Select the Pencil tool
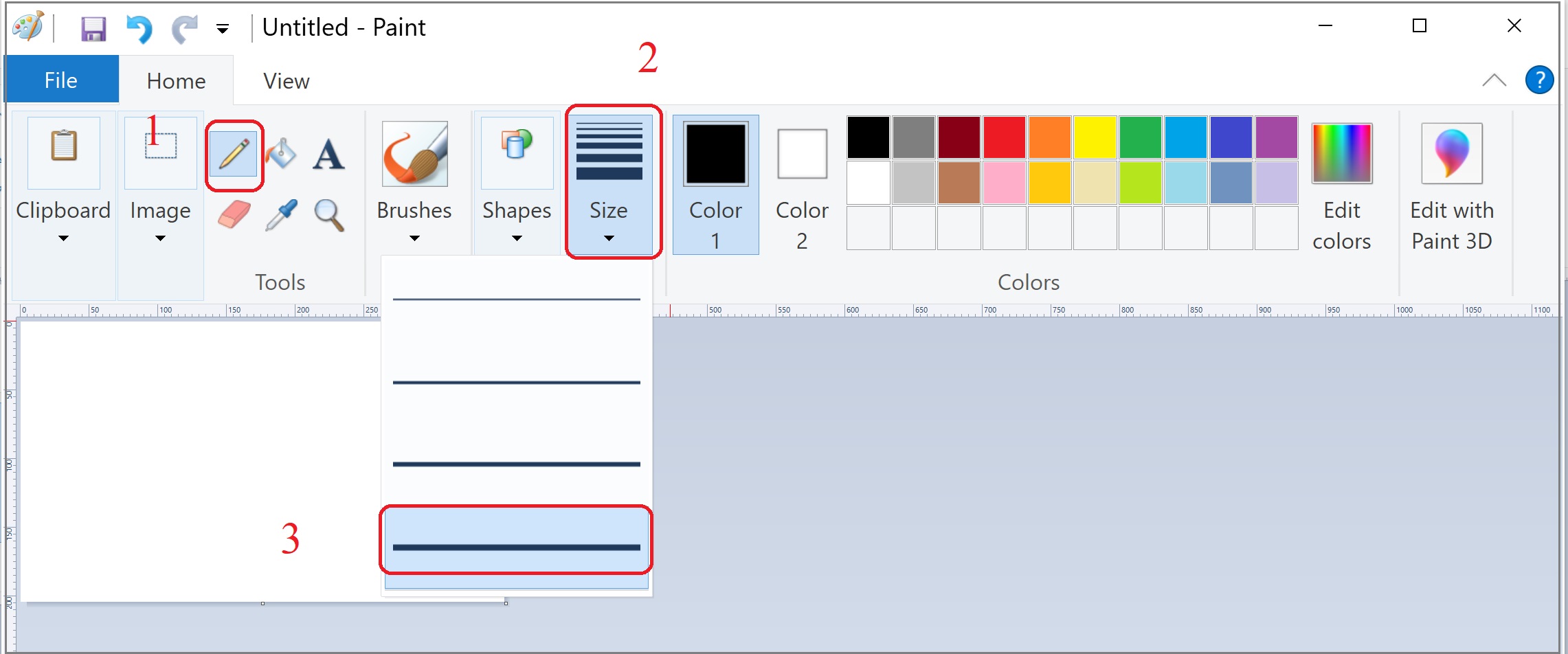Image resolution: width=1568 pixels, height=654 pixels. [x=234, y=154]
